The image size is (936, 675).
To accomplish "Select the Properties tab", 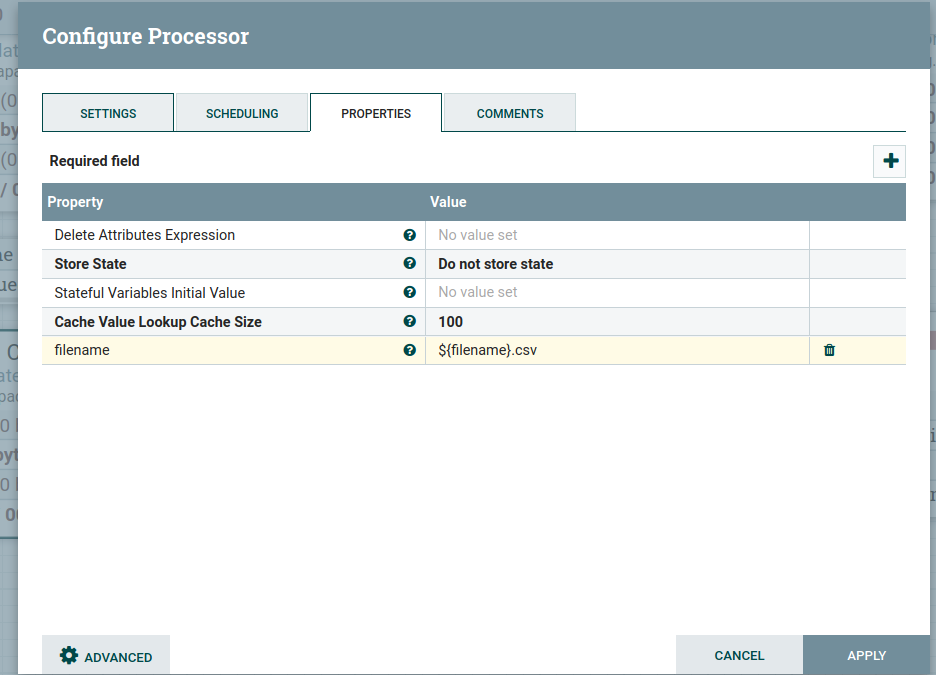I will (x=376, y=113).
